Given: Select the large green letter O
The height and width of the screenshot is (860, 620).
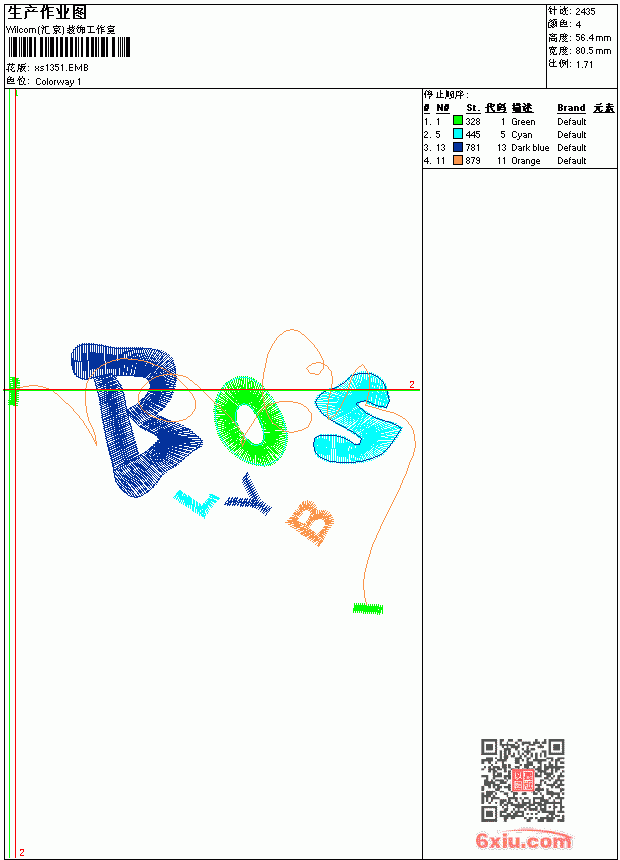Looking at the screenshot, I should pyautogui.click(x=251, y=421).
